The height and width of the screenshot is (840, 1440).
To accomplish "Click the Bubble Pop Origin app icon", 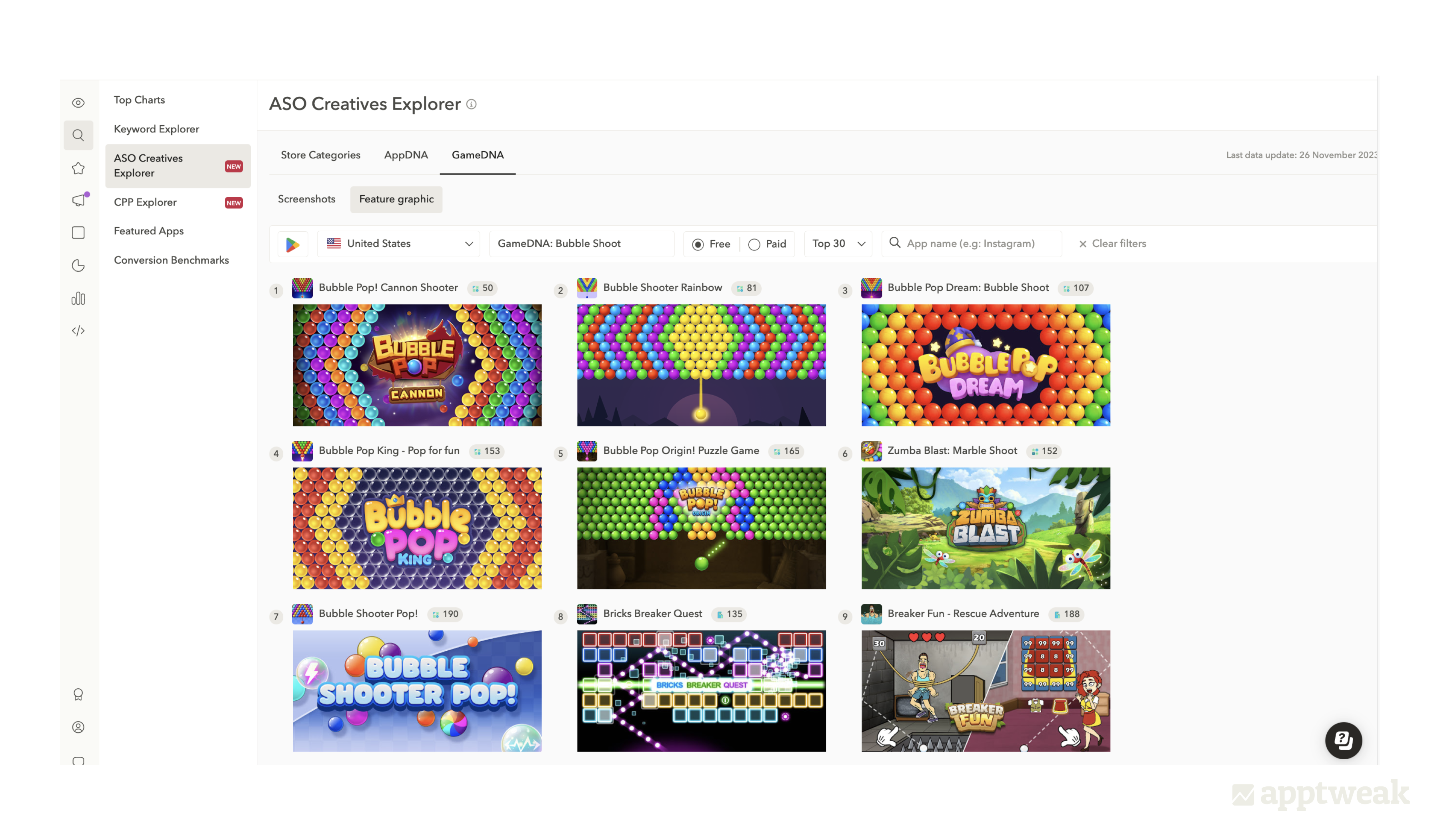I will 587,451.
